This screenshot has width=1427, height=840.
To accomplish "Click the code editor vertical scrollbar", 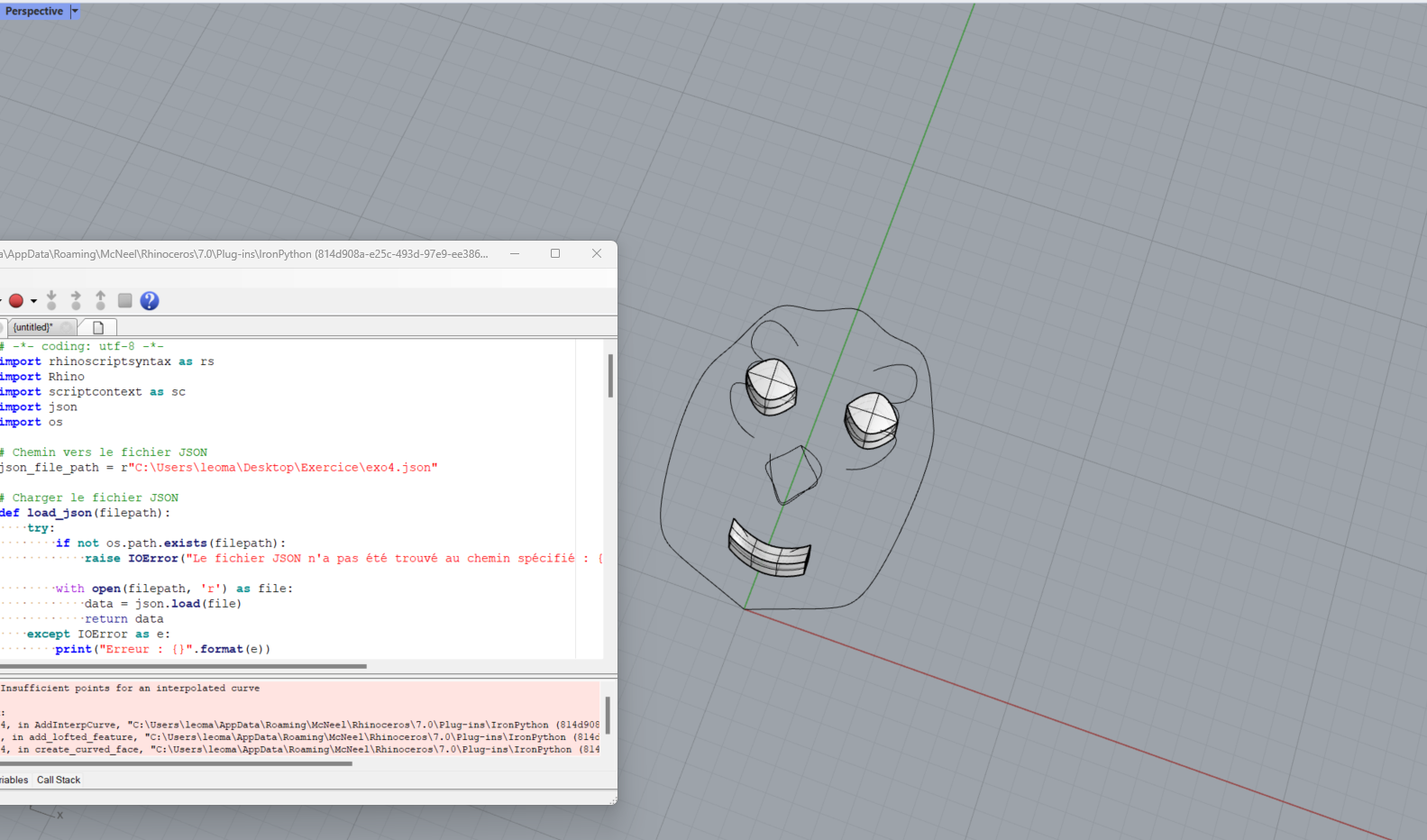I will click(x=610, y=376).
